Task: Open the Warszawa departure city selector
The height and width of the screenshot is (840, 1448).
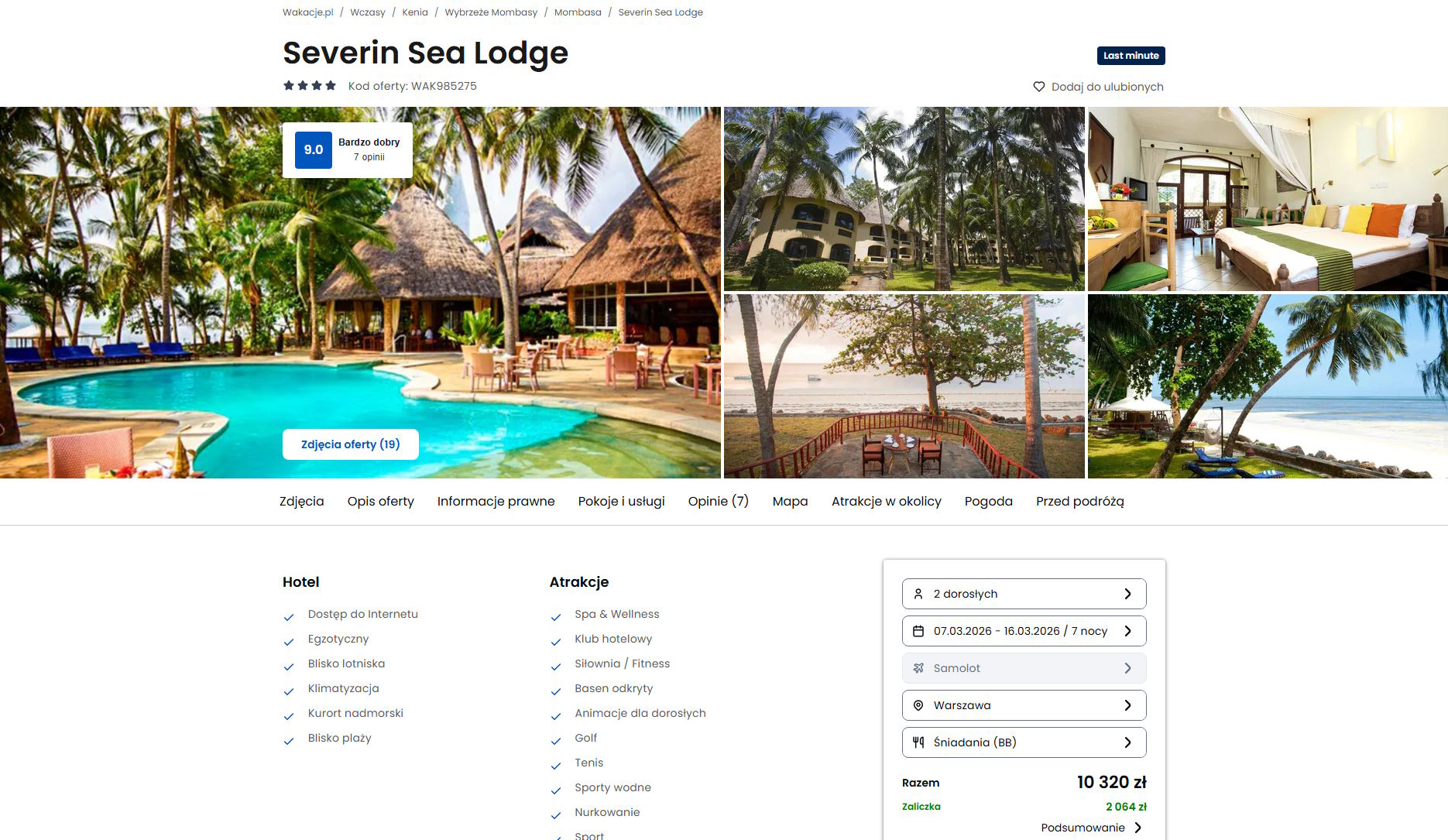Action: (x=1024, y=705)
